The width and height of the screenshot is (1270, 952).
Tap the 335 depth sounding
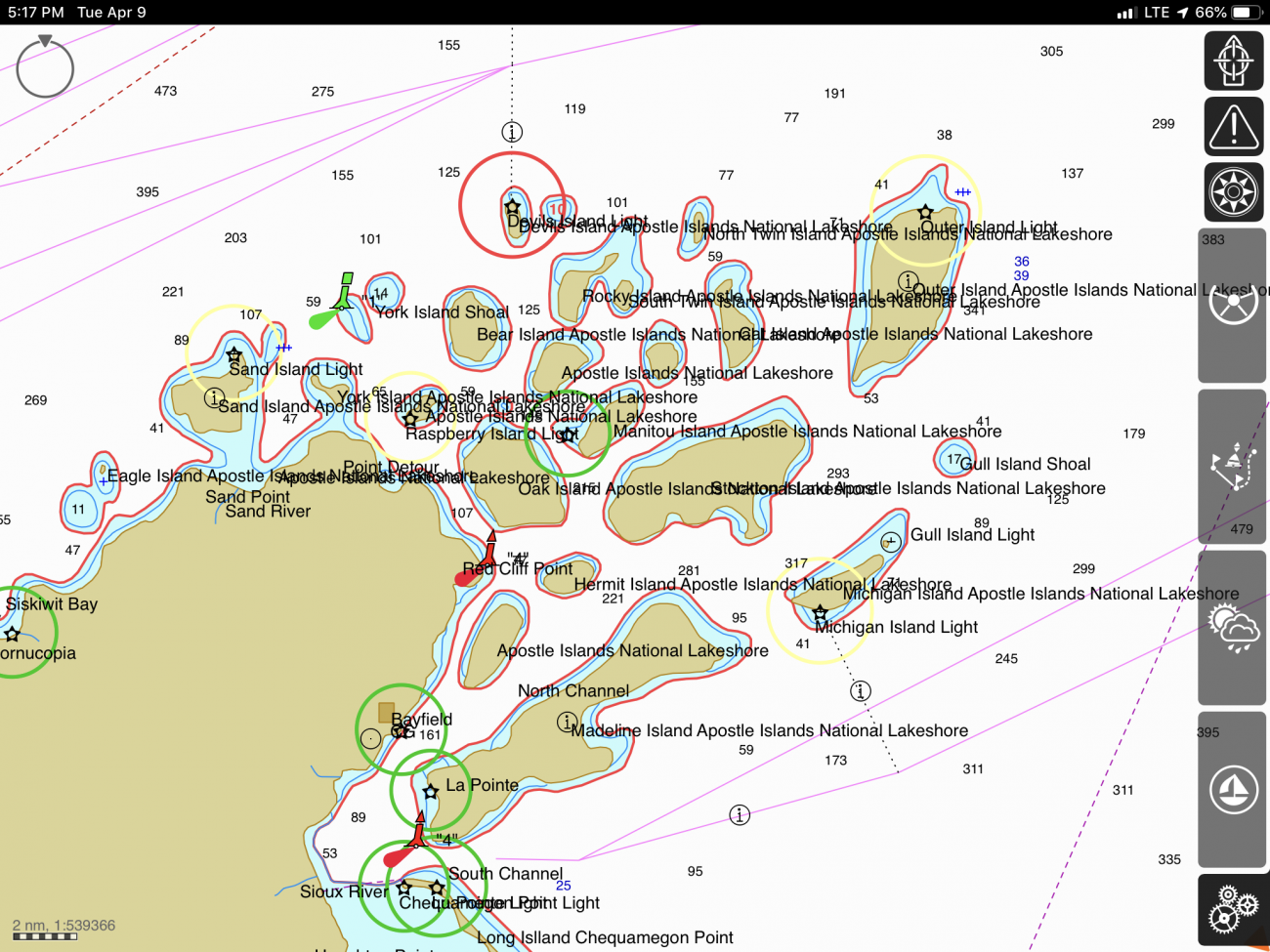click(x=1169, y=859)
